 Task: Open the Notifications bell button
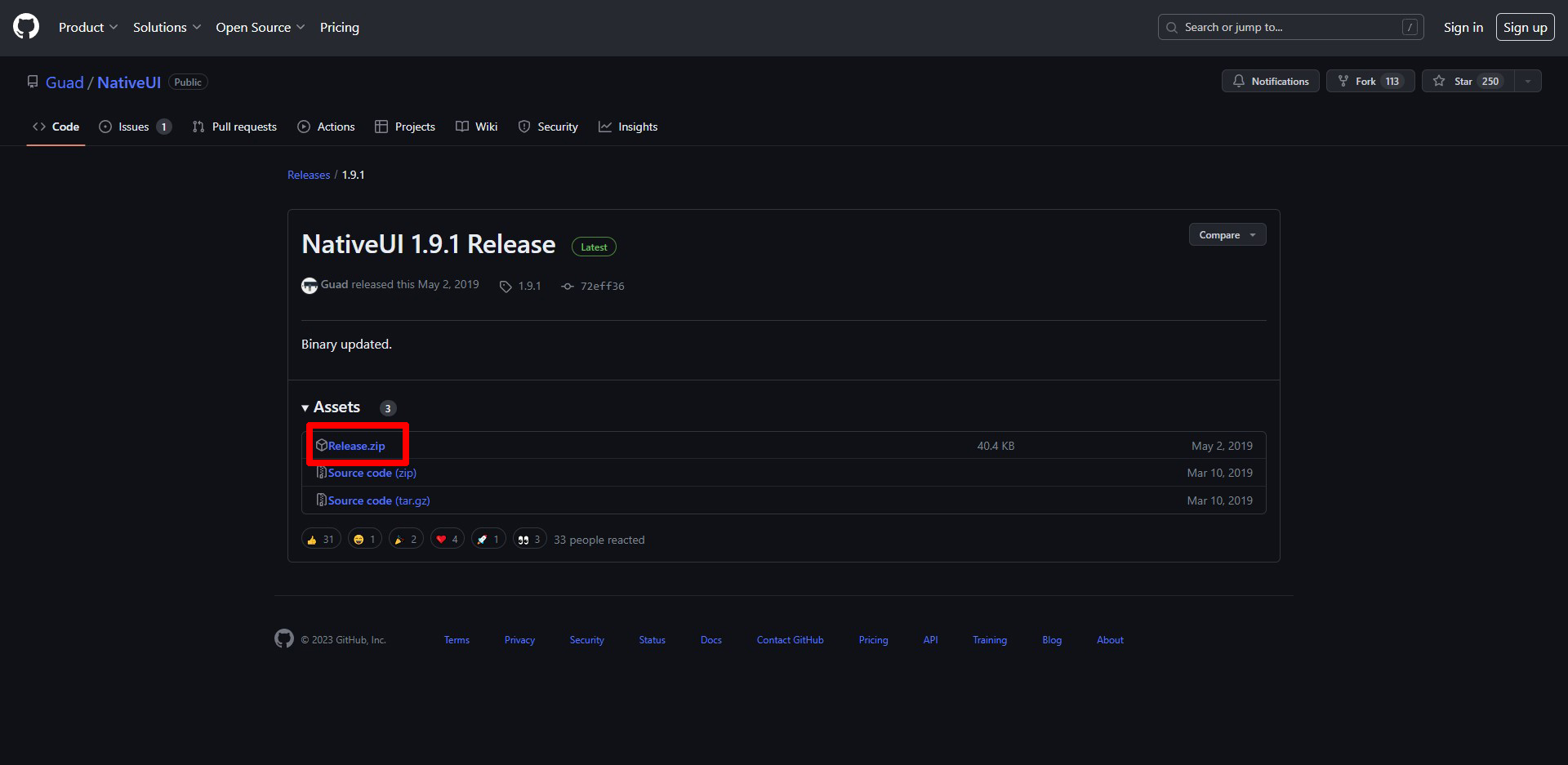1270,82
